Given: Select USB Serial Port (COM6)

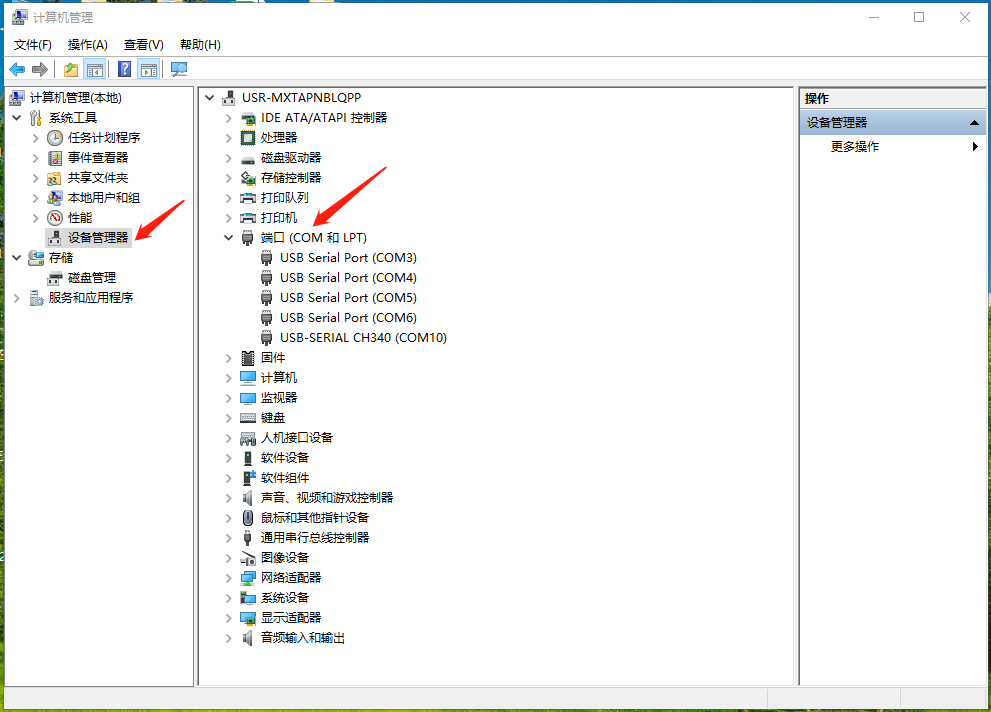Looking at the screenshot, I should pos(348,318).
